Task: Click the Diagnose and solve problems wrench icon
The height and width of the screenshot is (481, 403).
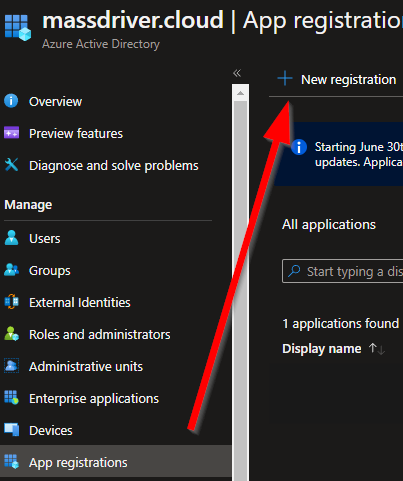Action: [x=11, y=165]
